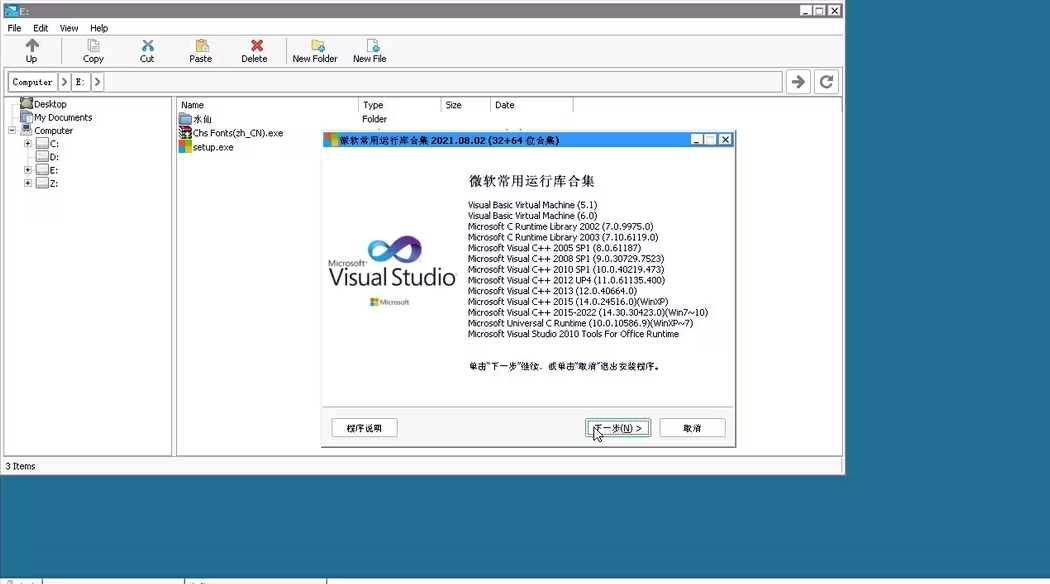This screenshot has height=584, width=1050.
Task: Open the File menu
Action: tap(14, 28)
